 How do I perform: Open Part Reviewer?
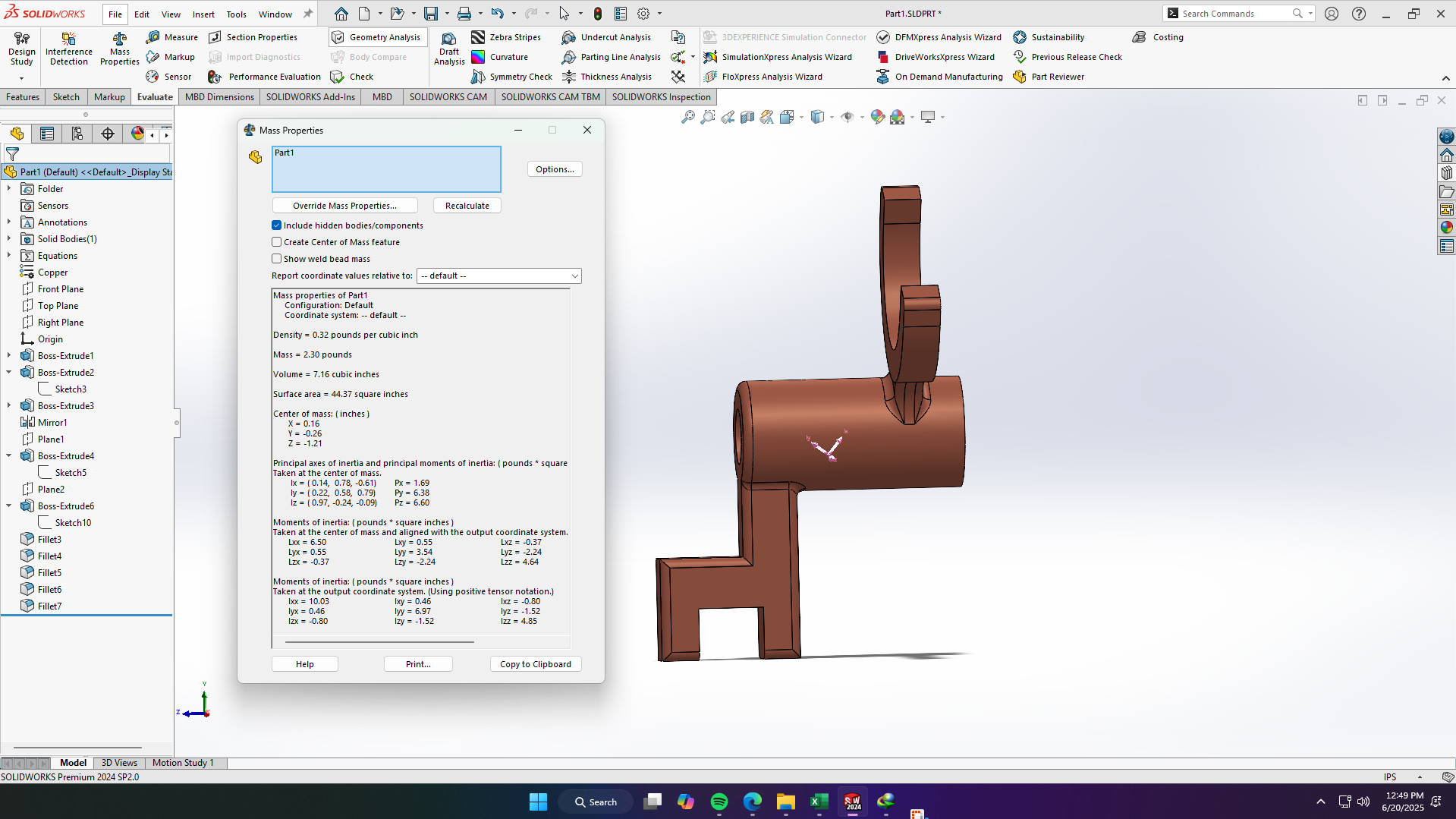(x=1049, y=77)
